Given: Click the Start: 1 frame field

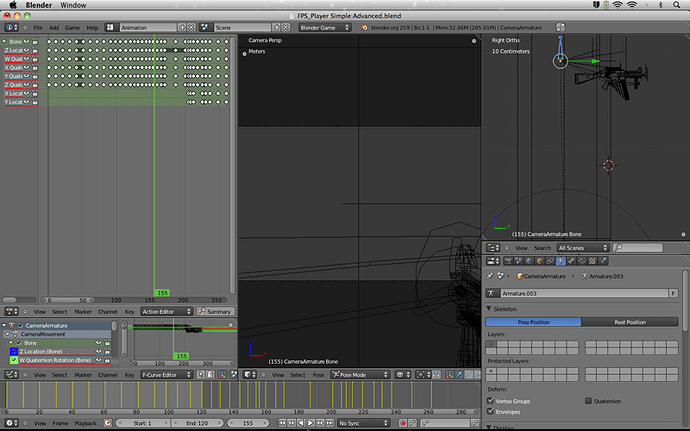Looking at the screenshot, I should tap(142, 423).
